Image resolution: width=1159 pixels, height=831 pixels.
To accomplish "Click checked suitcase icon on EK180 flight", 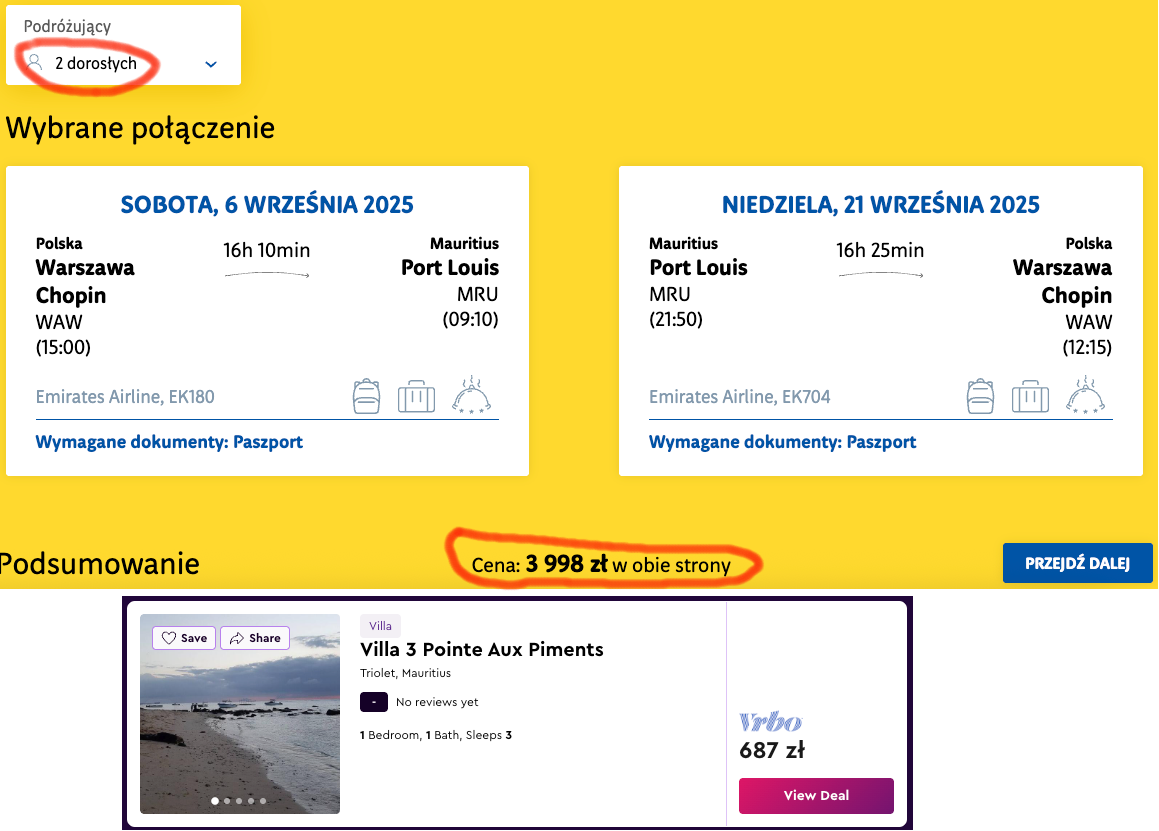I will (x=416, y=397).
